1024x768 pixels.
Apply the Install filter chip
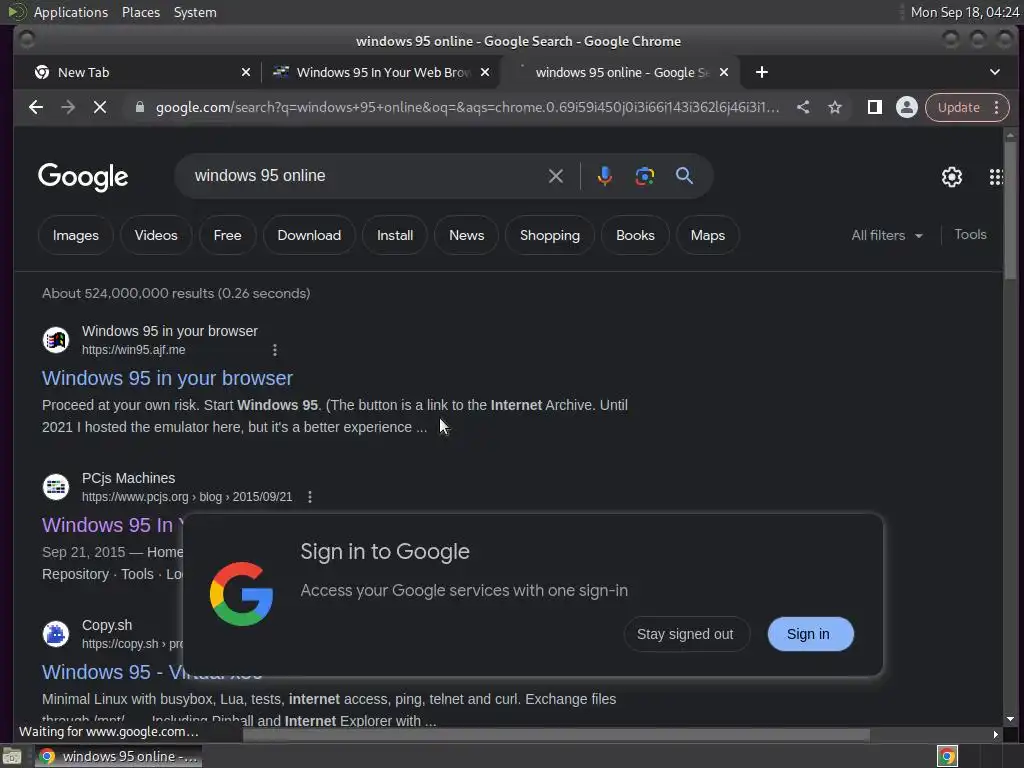coord(395,235)
